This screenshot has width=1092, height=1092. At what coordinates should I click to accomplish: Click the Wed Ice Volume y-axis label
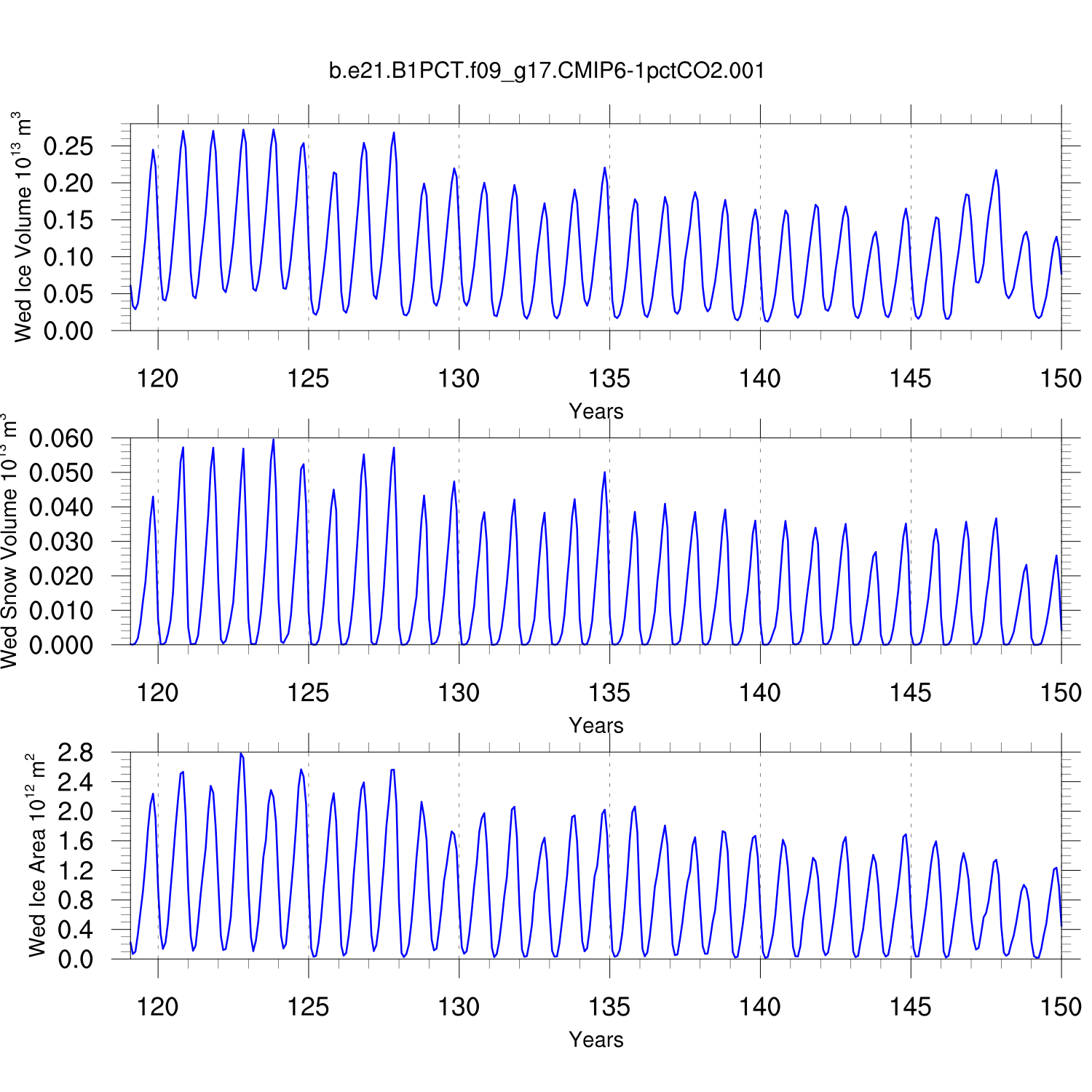click(23, 227)
